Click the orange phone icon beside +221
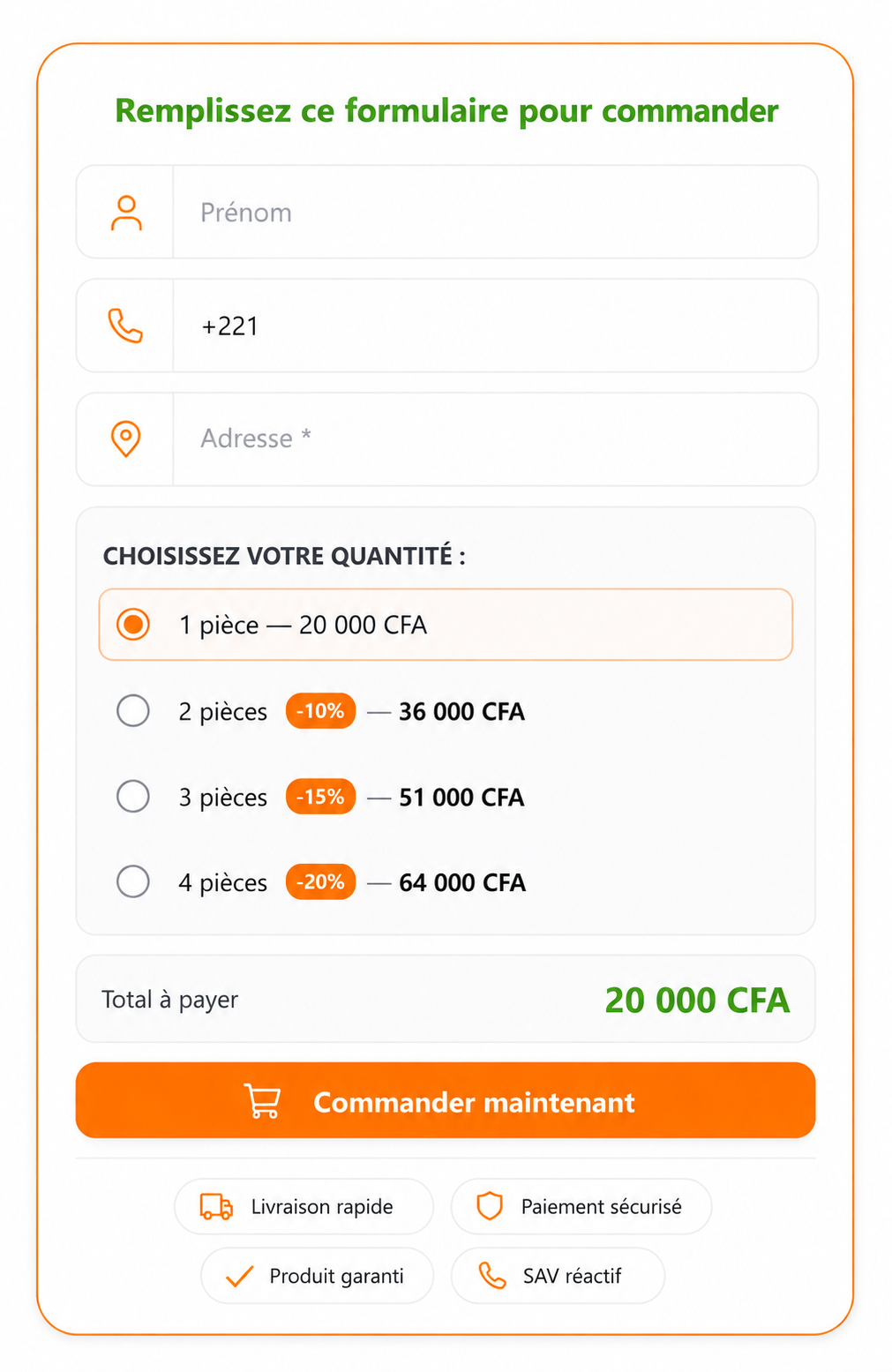This screenshot has width=892, height=1372. click(125, 326)
